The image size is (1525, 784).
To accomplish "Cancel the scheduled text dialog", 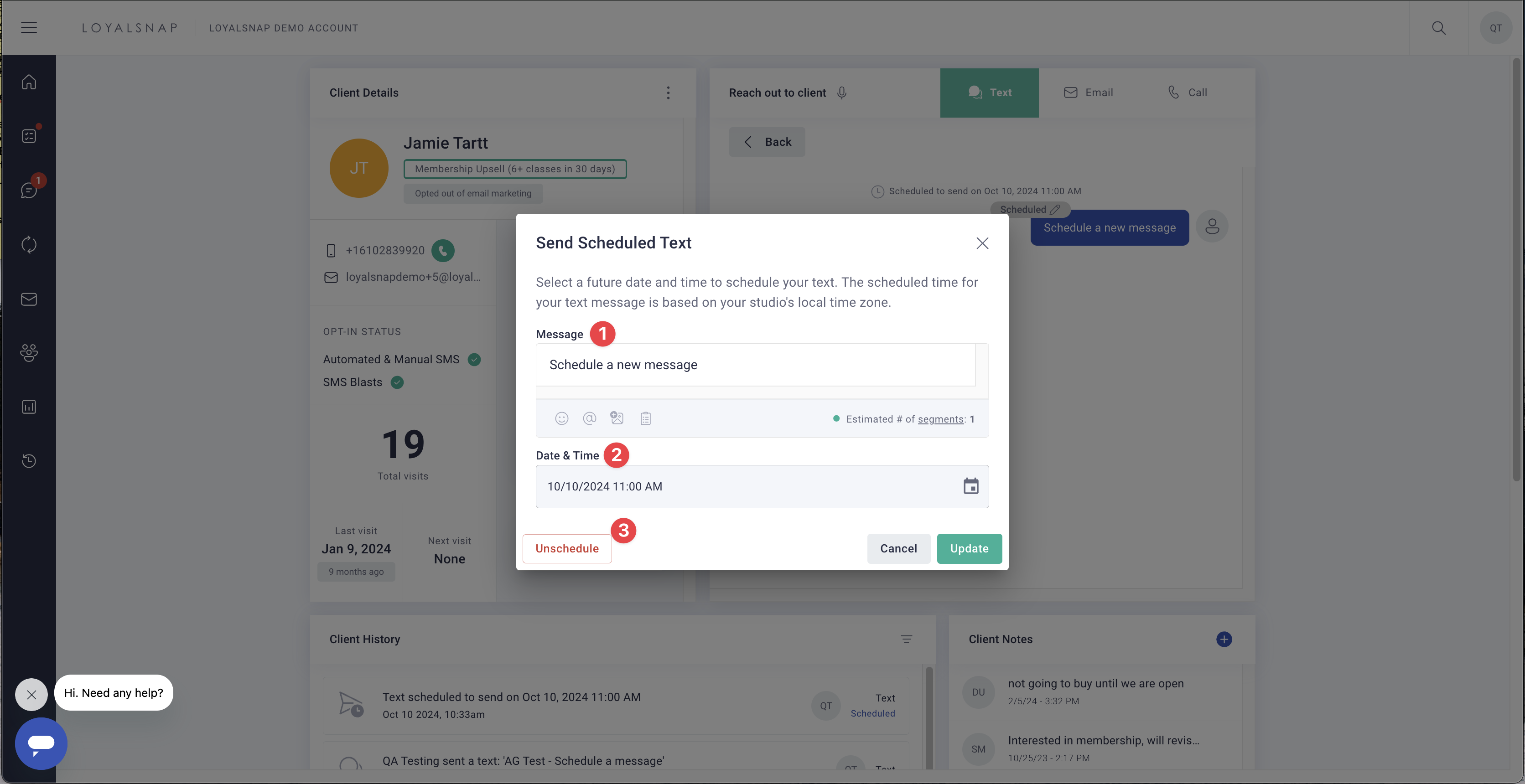I will (x=898, y=548).
